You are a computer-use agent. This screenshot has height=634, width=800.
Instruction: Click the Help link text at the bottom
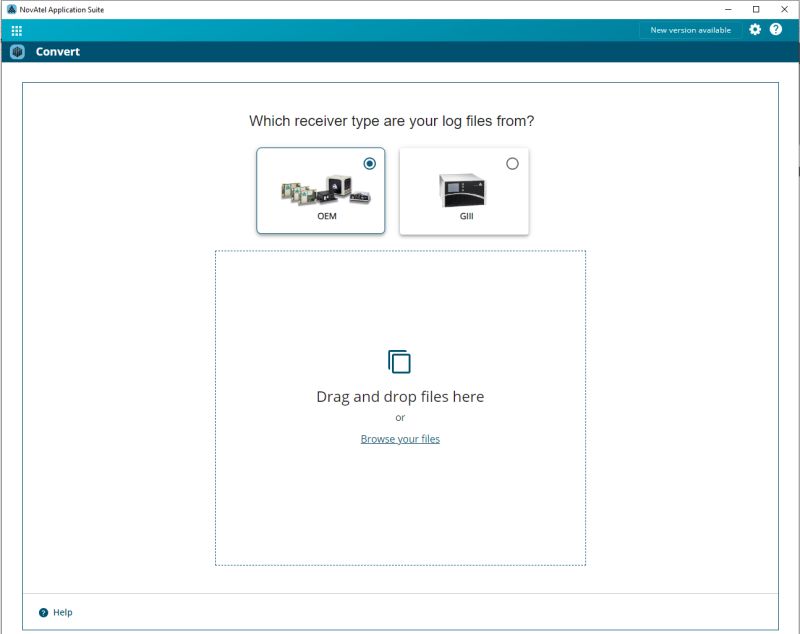click(x=63, y=612)
